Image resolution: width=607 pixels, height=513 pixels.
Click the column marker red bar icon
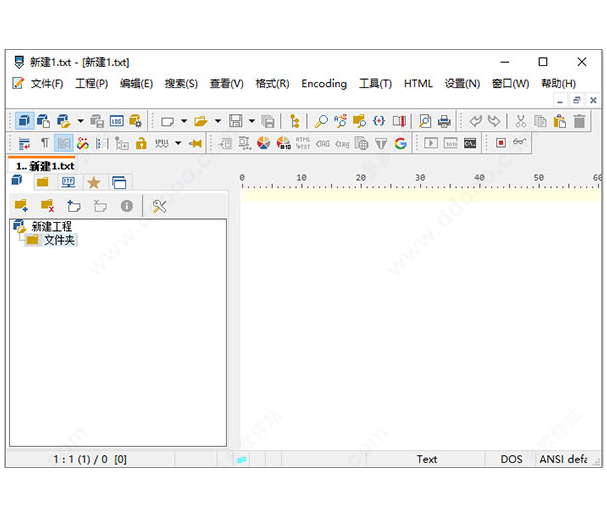pyautogui.click(x=399, y=121)
